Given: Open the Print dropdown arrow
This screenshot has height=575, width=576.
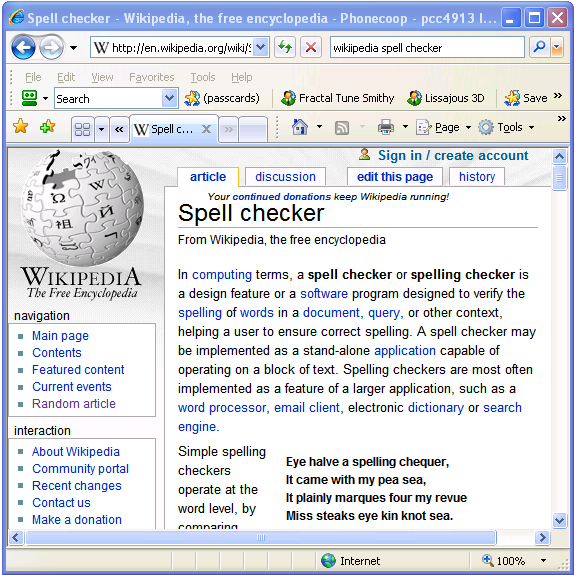Looking at the screenshot, I should tap(405, 127).
